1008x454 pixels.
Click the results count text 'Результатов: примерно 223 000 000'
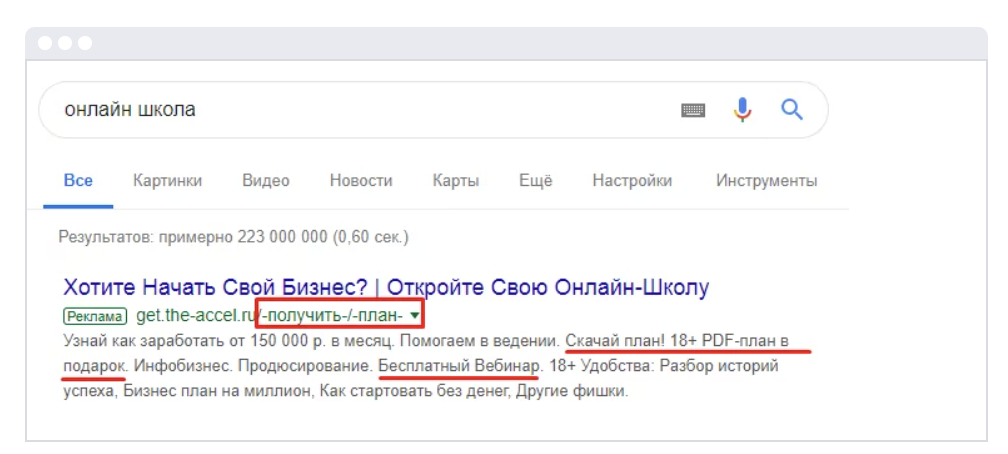click(x=193, y=237)
